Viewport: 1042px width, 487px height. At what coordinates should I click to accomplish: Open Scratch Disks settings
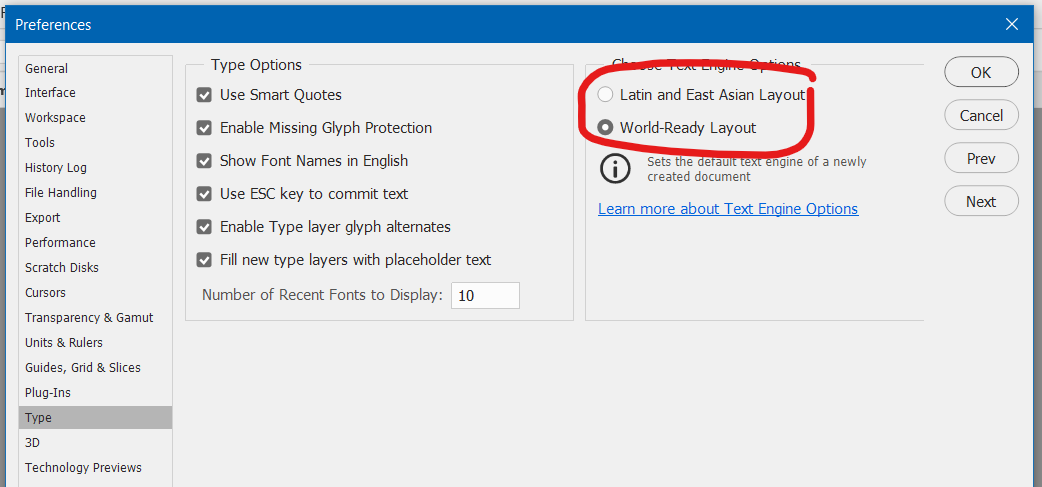click(62, 268)
